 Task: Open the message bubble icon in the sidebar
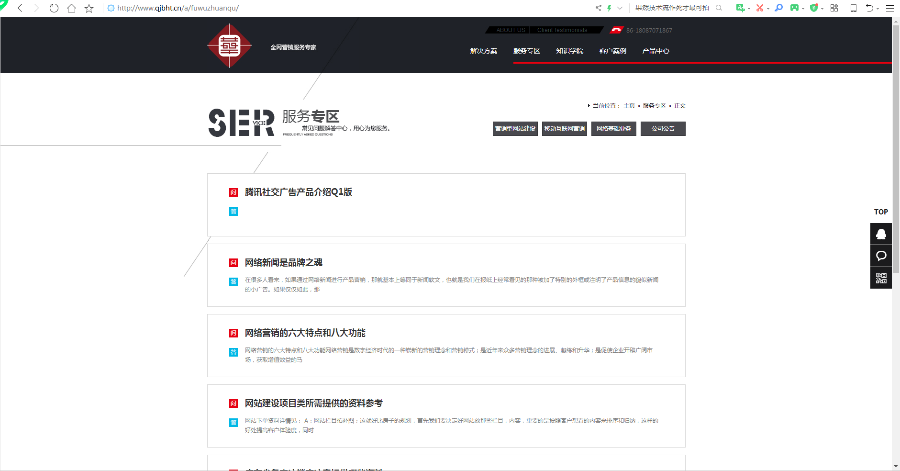pyautogui.click(x=881, y=256)
